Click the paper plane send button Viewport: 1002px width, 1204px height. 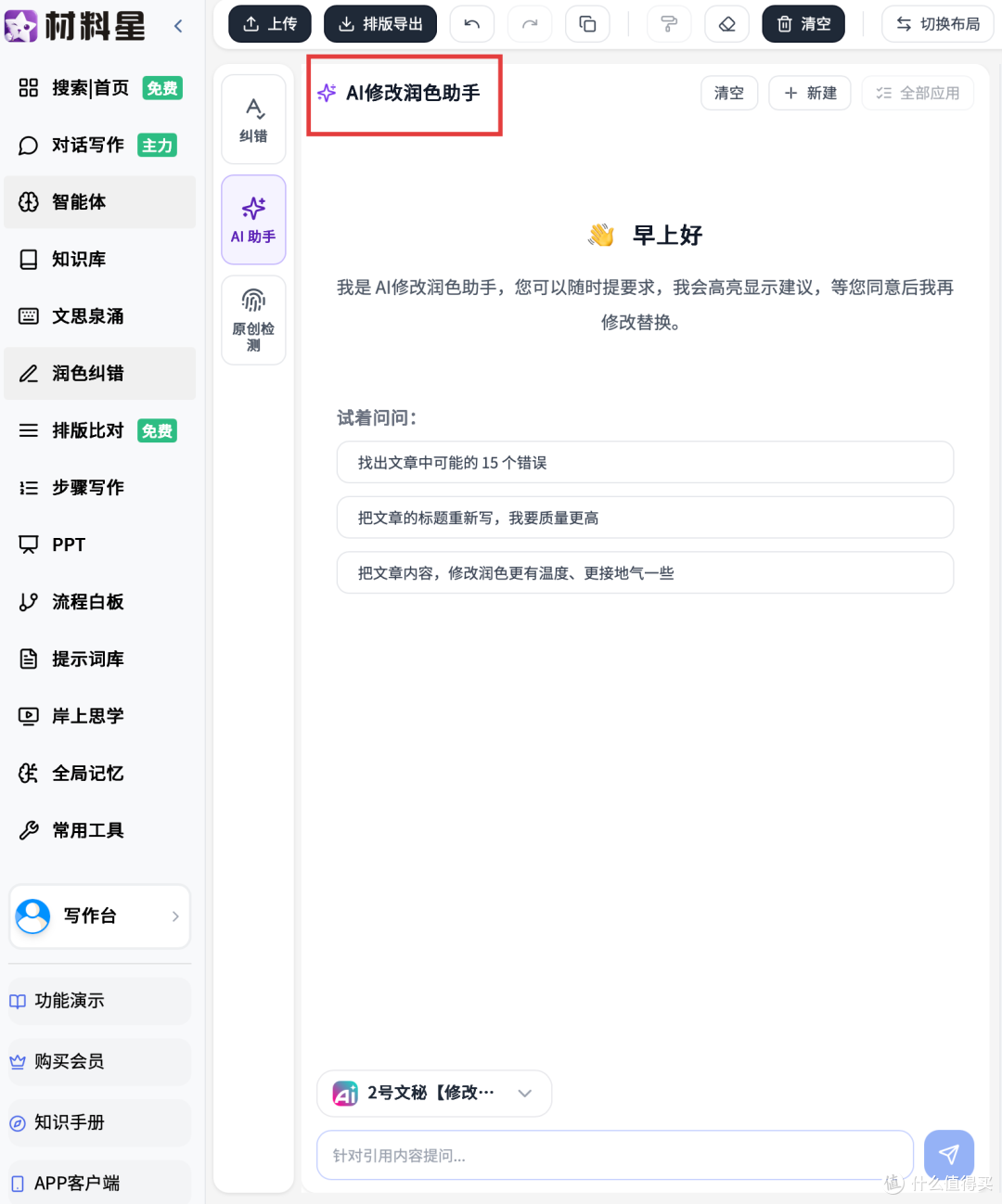(949, 1154)
